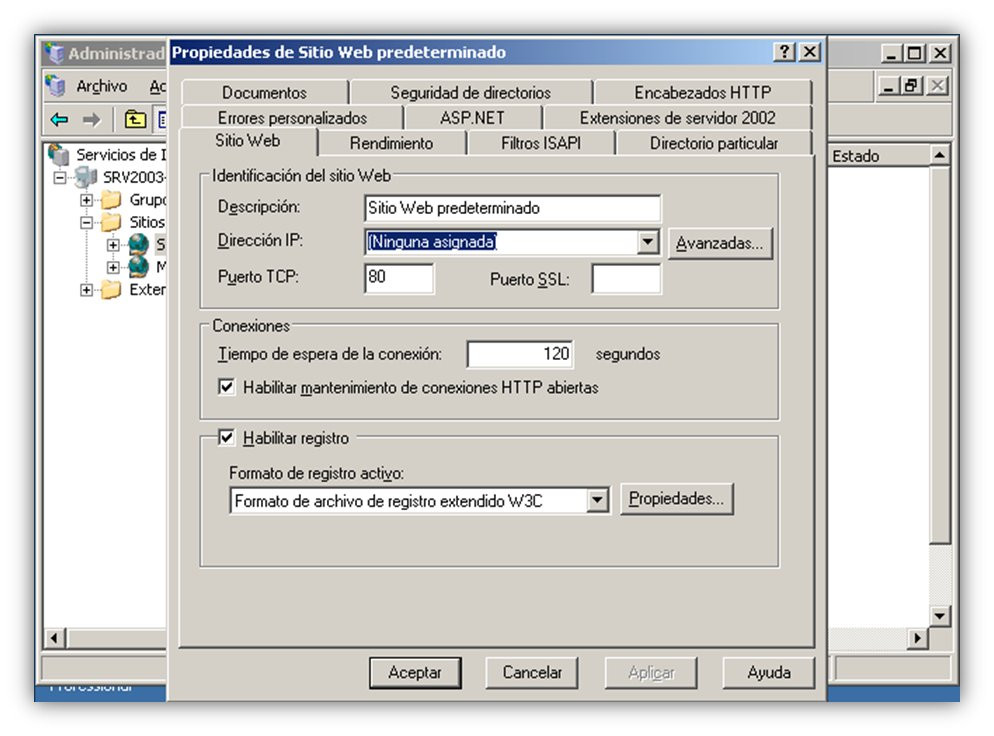Collapse the SRV2003 server node
The width and height of the screenshot is (994, 736).
point(60,178)
